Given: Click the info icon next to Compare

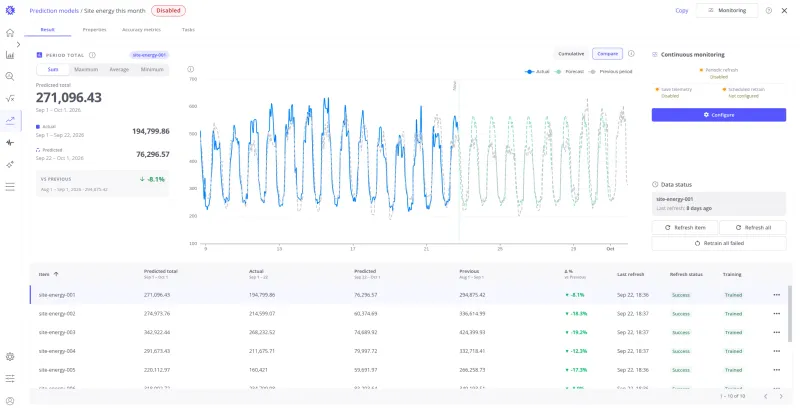Looking at the screenshot, I should tap(631, 54).
